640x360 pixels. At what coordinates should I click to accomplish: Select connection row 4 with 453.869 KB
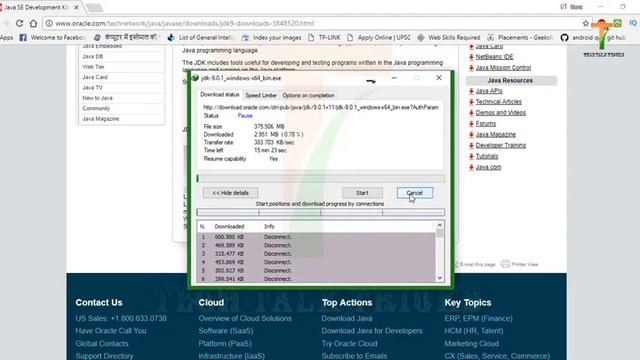(316, 262)
